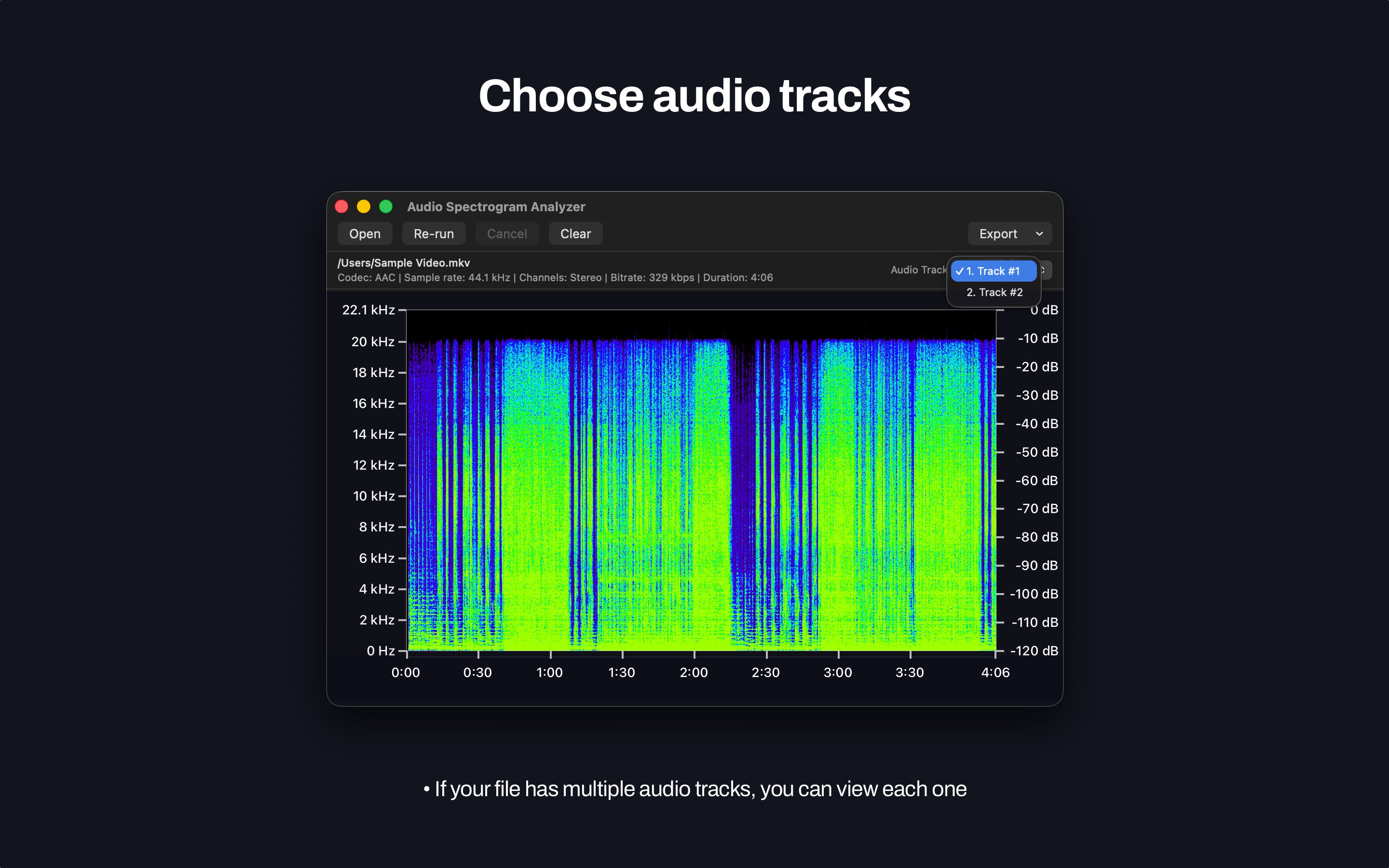Click the Export menu chevron arrow
Viewport: 1389px width, 868px height.
point(1039,234)
